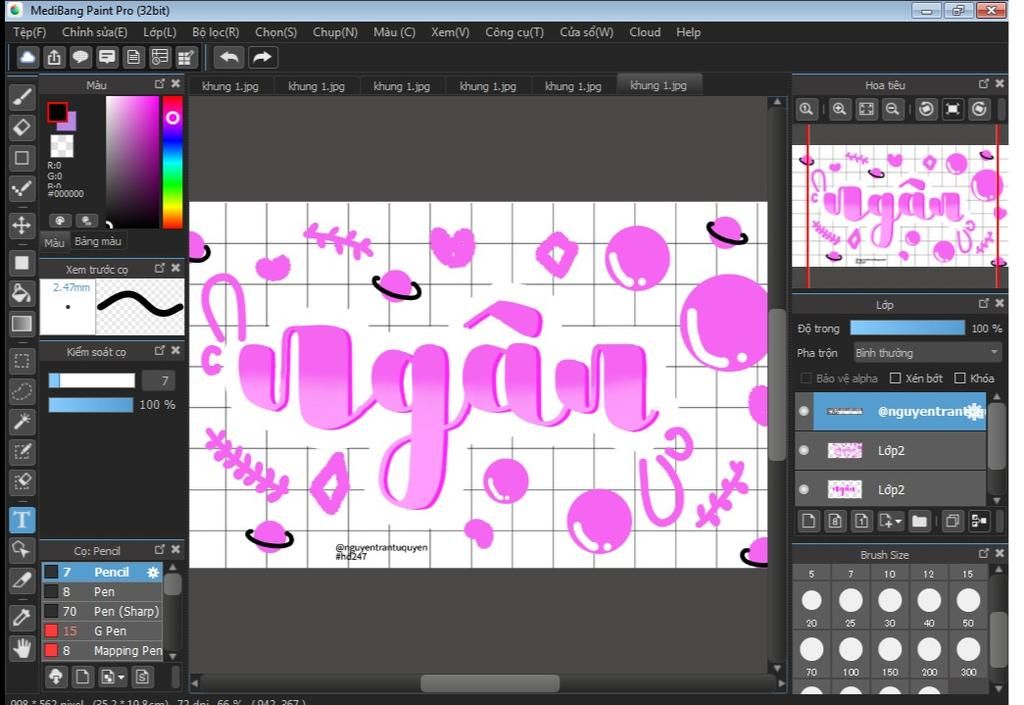
Task: Select the Magic Wand tool
Action: 22,421
